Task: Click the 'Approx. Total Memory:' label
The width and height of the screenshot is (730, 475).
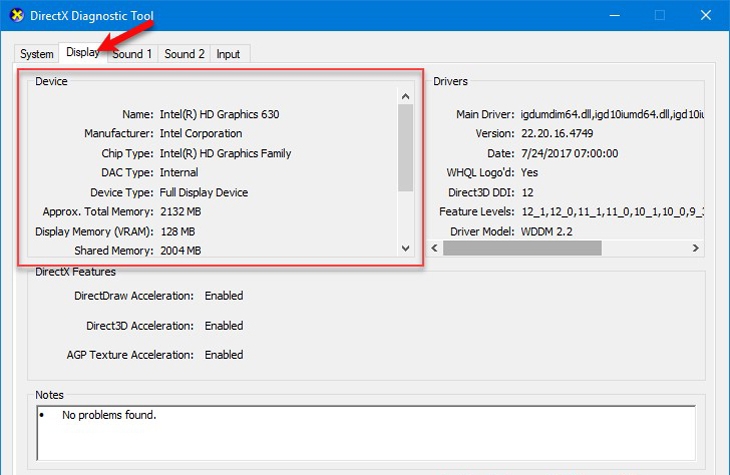Action: (98, 211)
